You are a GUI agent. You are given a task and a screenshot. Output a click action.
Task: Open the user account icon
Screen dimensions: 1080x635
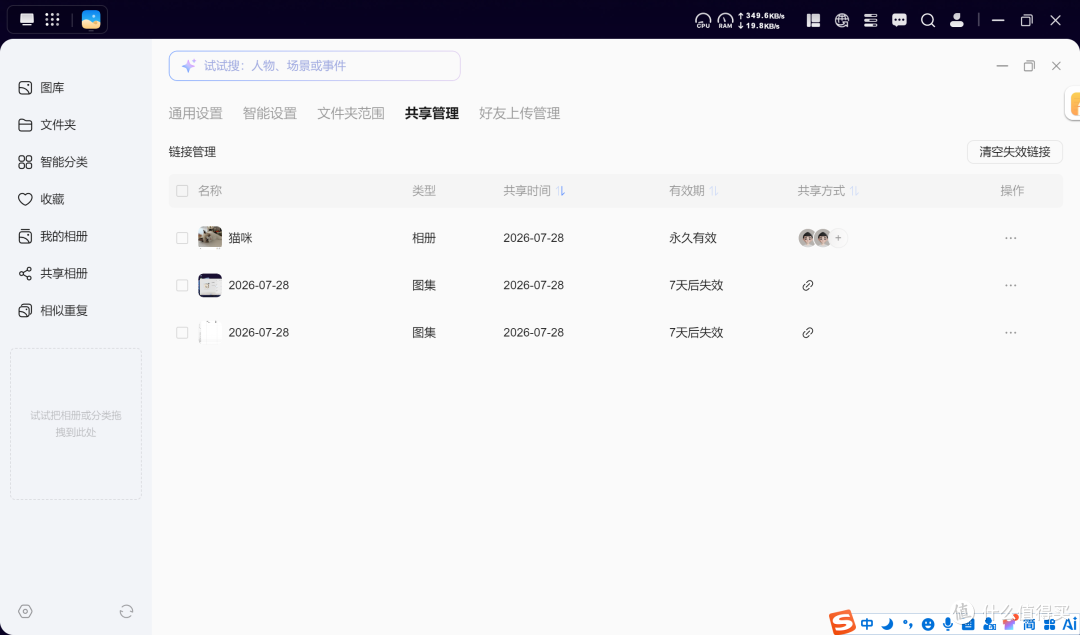957,20
